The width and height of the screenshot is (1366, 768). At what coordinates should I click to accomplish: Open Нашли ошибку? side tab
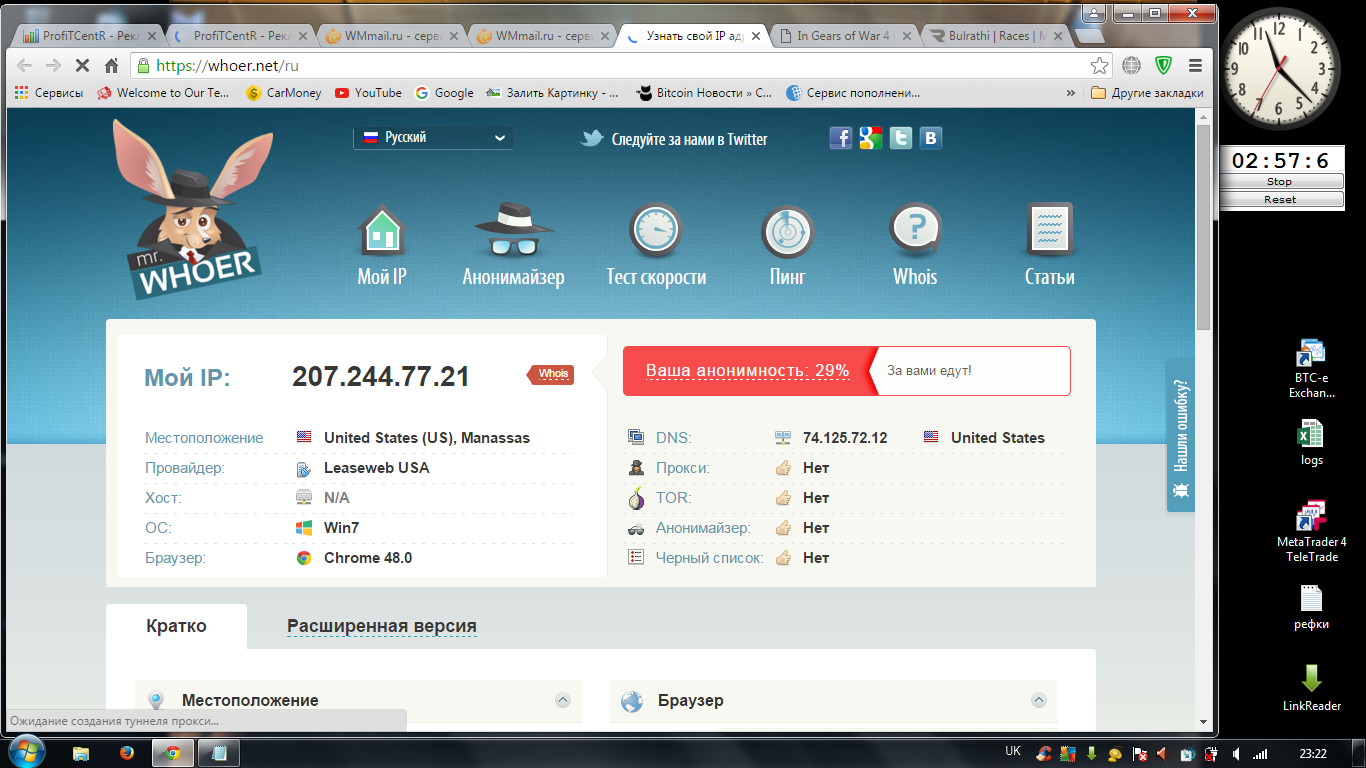coord(1180,435)
